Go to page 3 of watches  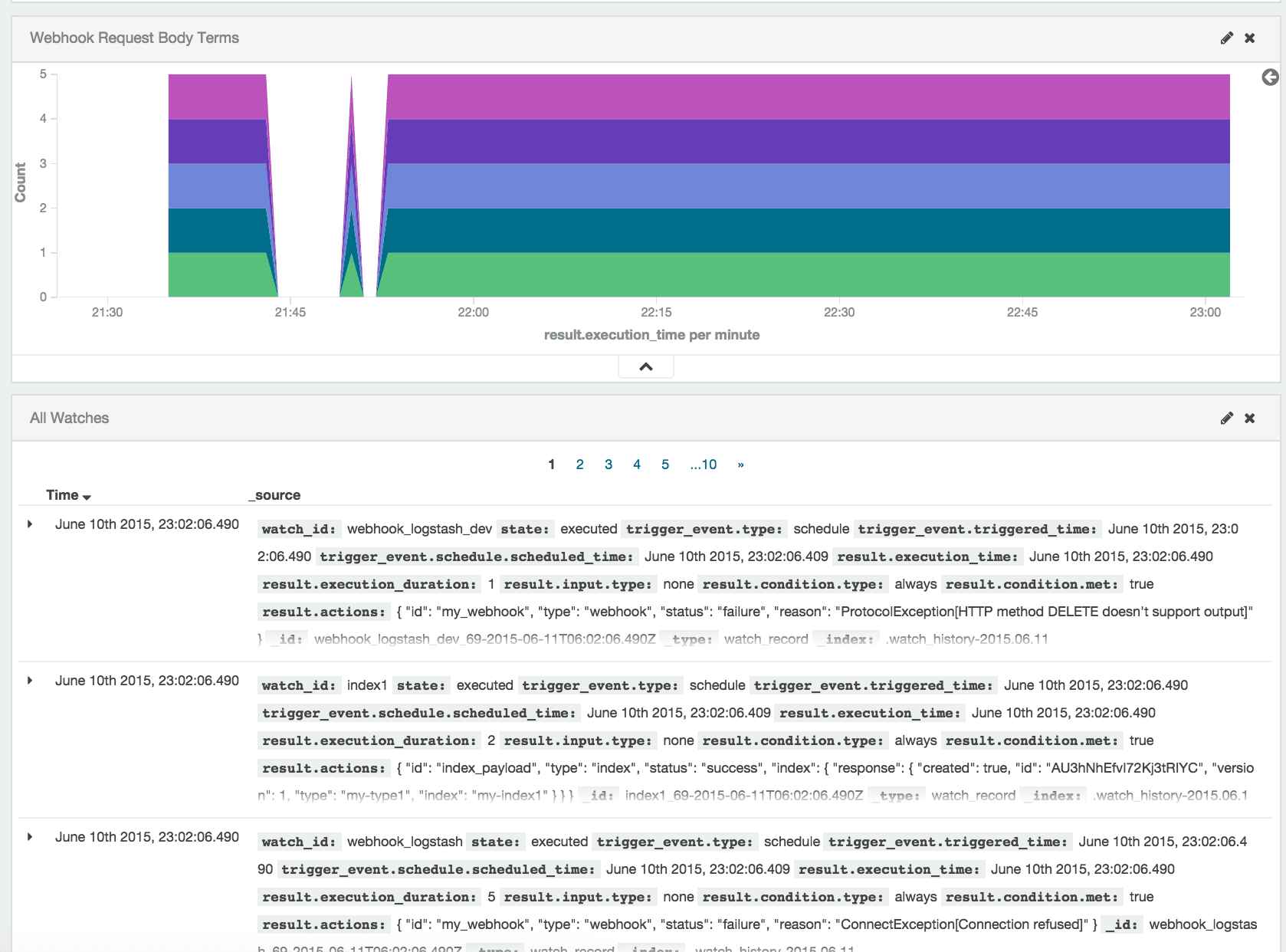coord(609,465)
